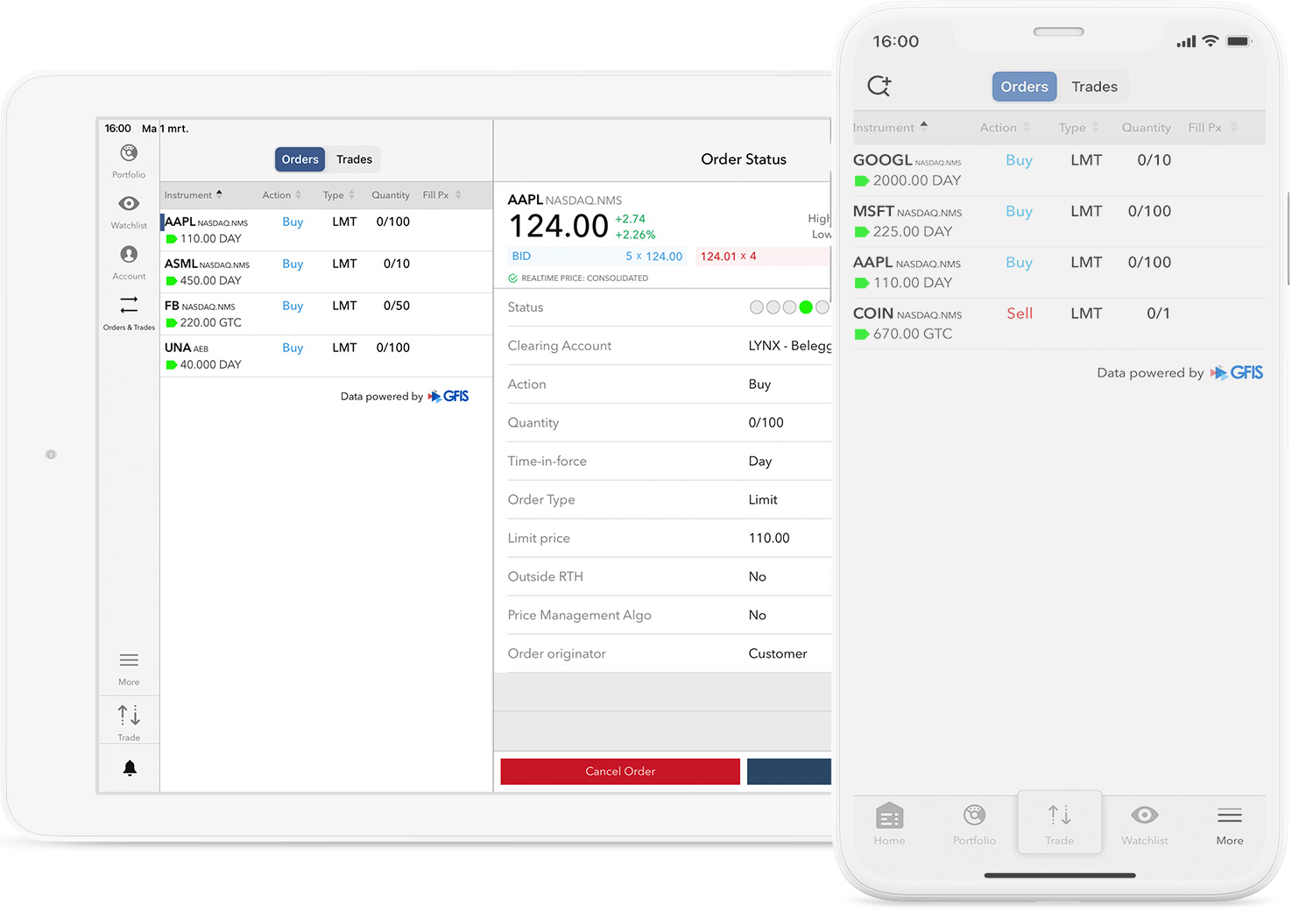
Task: Tap the green status flag of the AAPL tablet order
Action: click(x=172, y=239)
